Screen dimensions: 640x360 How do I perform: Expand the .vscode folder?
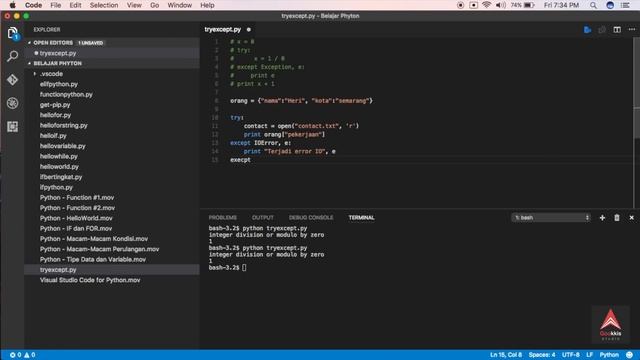pyautogui.click(x=51, y=74)
